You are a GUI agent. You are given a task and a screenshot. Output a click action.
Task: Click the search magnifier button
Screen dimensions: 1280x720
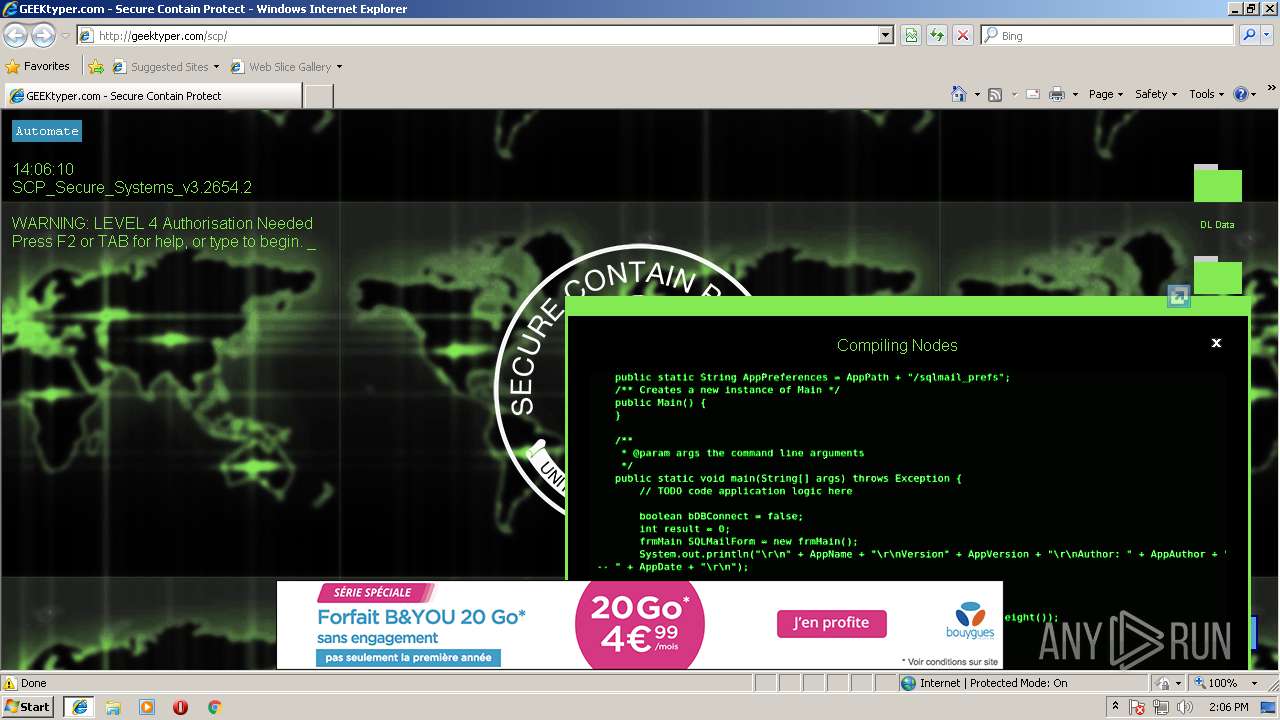click(x=1249, y=36)
